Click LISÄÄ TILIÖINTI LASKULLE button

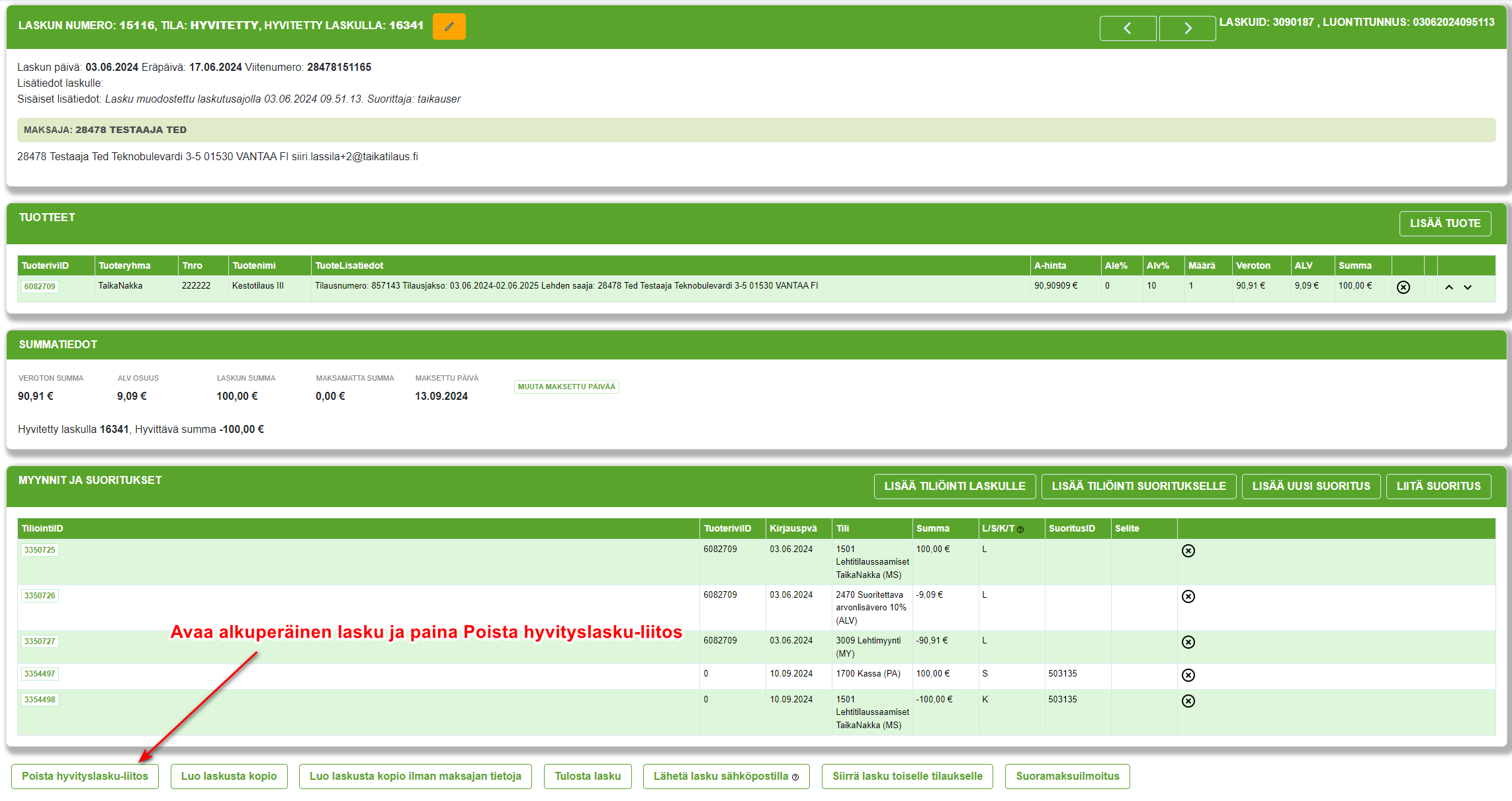(955, 487)
